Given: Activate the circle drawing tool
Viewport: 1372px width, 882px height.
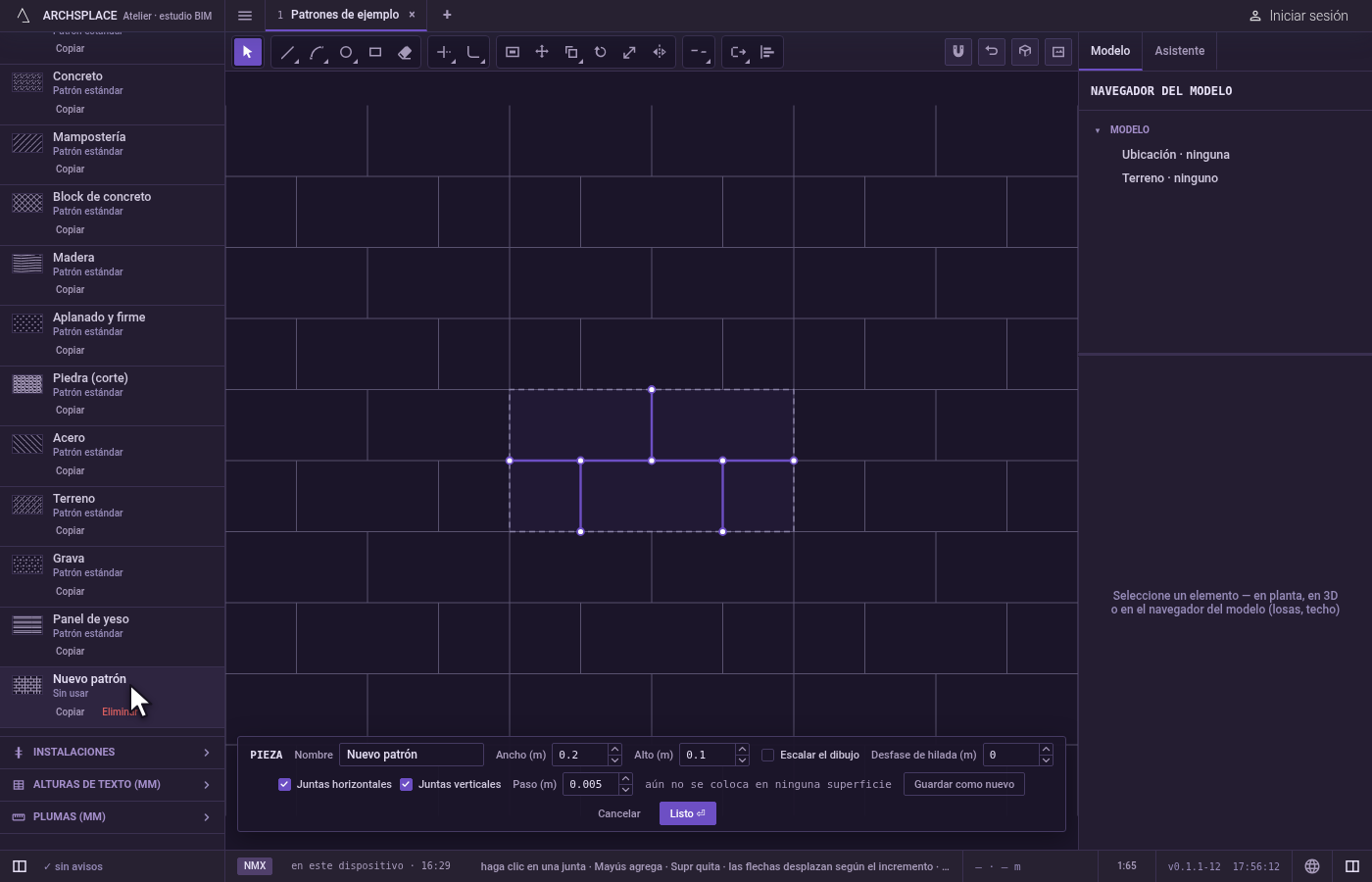Looking at the screenshot, I should 346,52.
